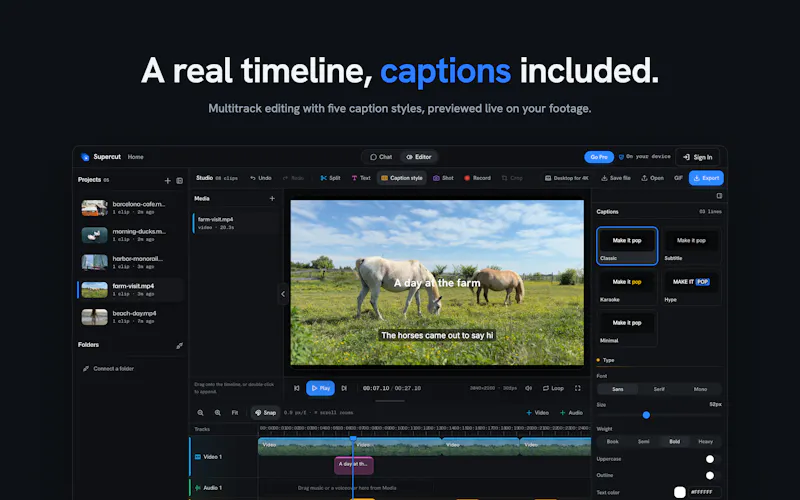
Task: Add a new project with plus icon
Action: point(167,181)
